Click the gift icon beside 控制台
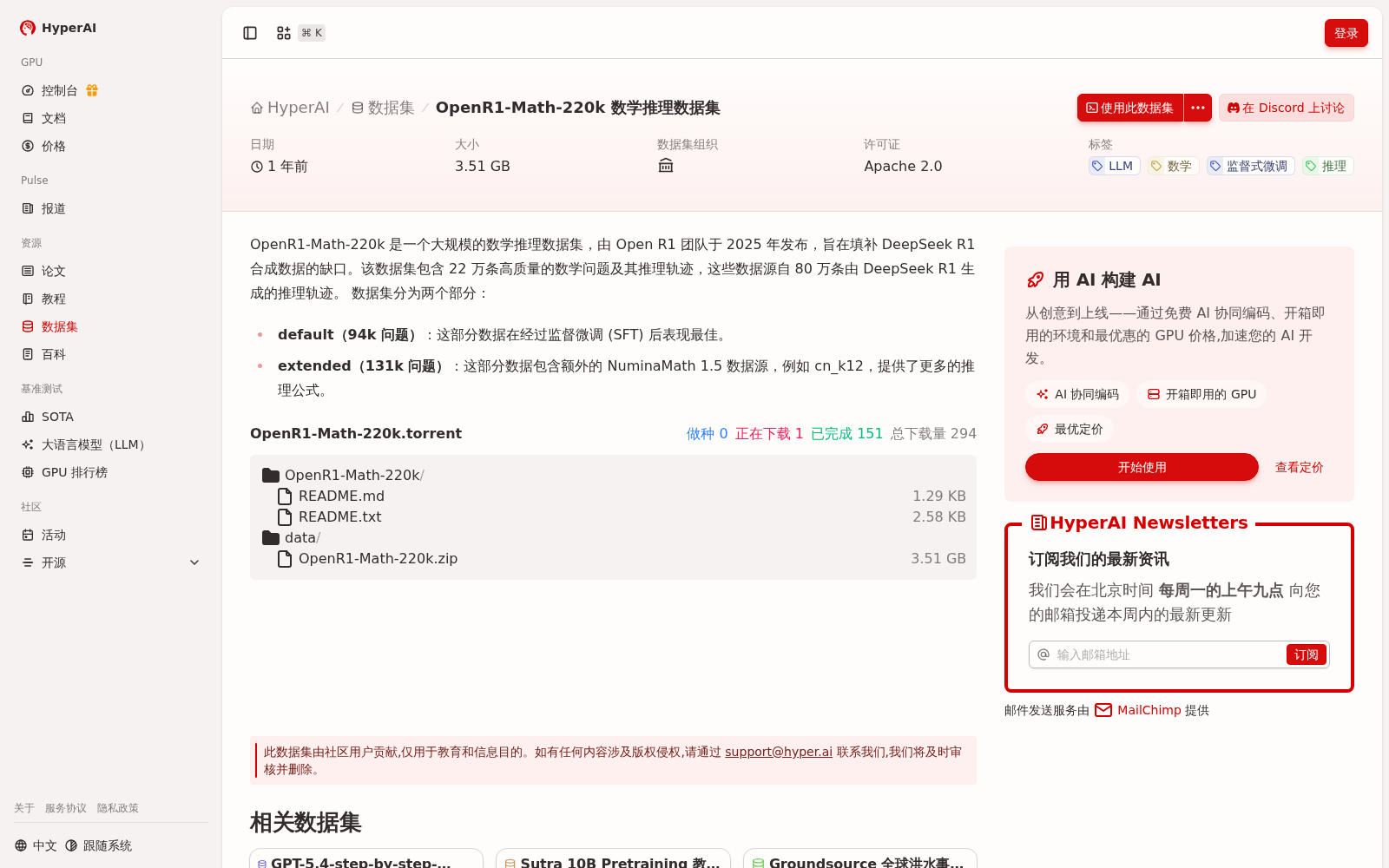 pos(92,90)
